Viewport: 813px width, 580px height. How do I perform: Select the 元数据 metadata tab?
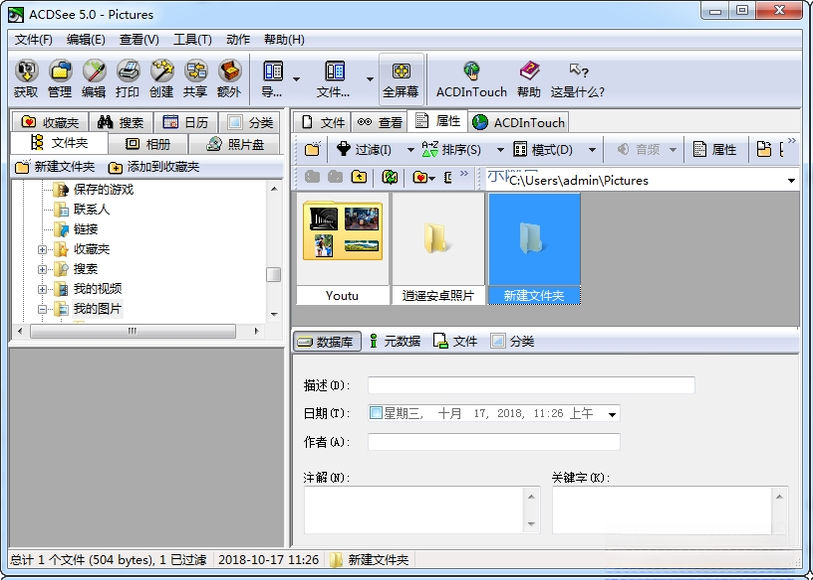click(x=395, y=341)
